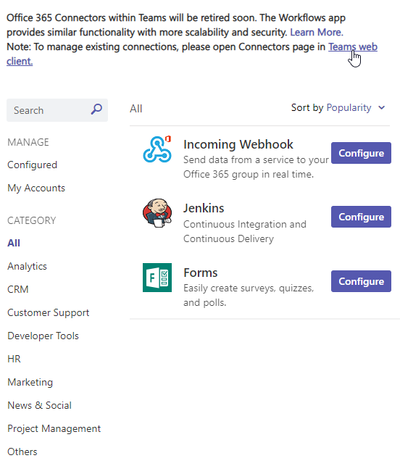Filter by Developer Tools category
The height and width of the screenshot is (461, 400).
(43, 336)
